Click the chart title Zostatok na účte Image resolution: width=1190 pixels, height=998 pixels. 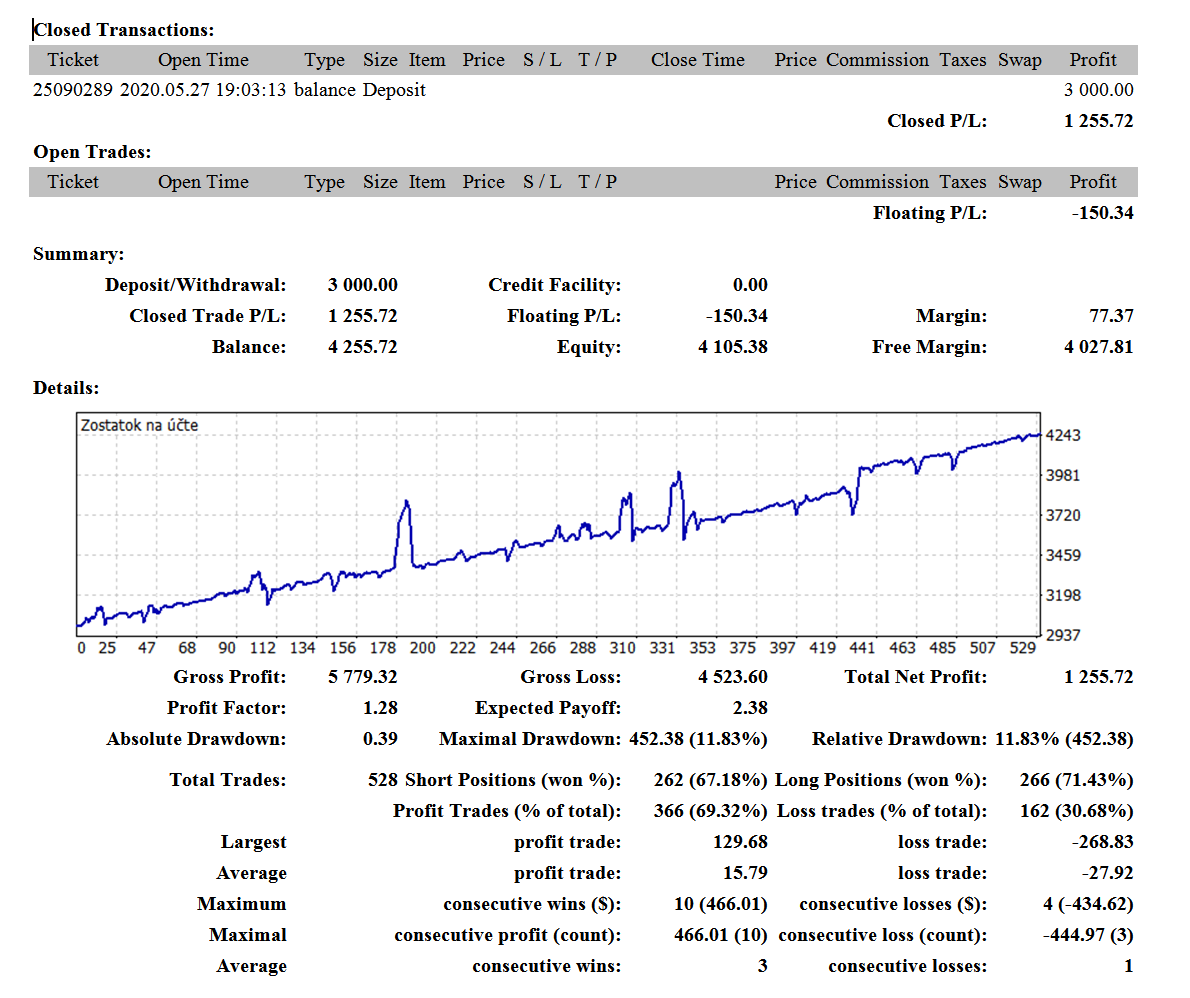[140, 426]
